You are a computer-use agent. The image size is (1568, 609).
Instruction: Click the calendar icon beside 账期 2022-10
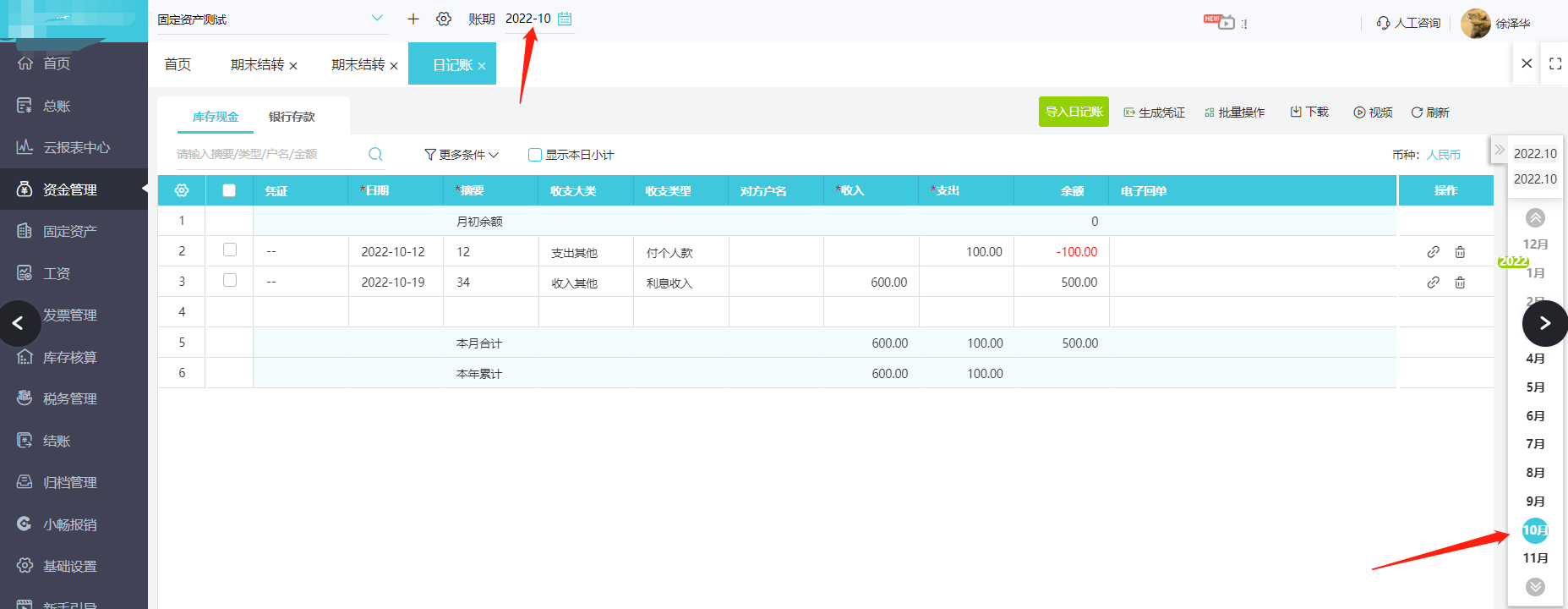point(565,19)
